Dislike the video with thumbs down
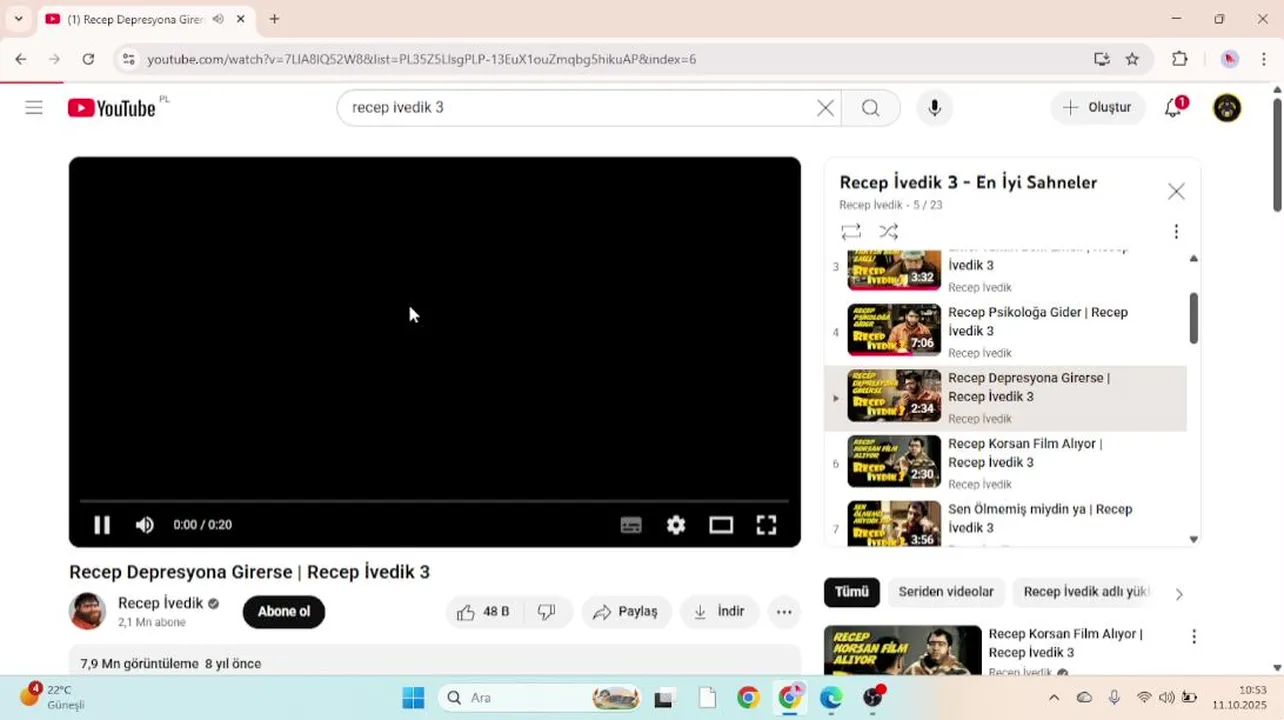Viewport: 1284px width, 720px height. coord(547,612)
